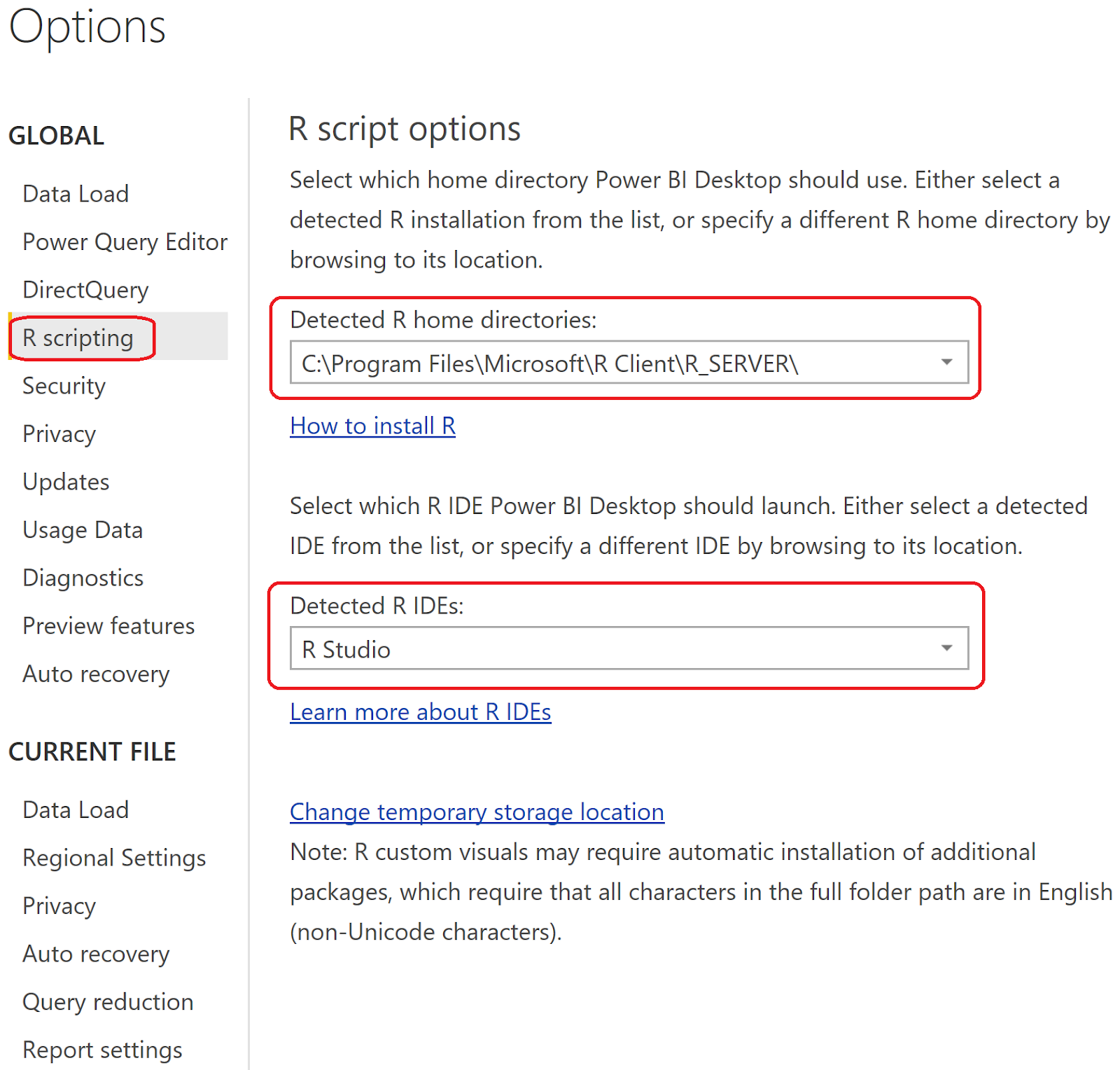Open Global Privacy options
The image size is (1120, 1070).
[x=59, y=434]
